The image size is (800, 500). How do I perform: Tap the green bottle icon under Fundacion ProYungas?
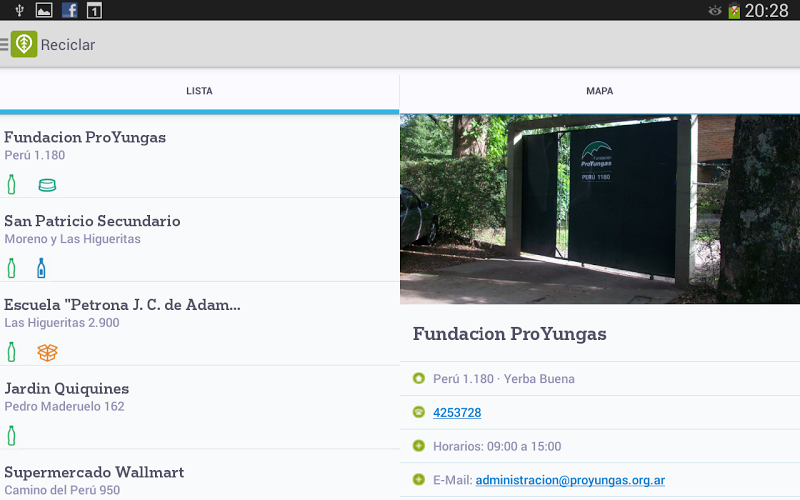click(11, 184)
